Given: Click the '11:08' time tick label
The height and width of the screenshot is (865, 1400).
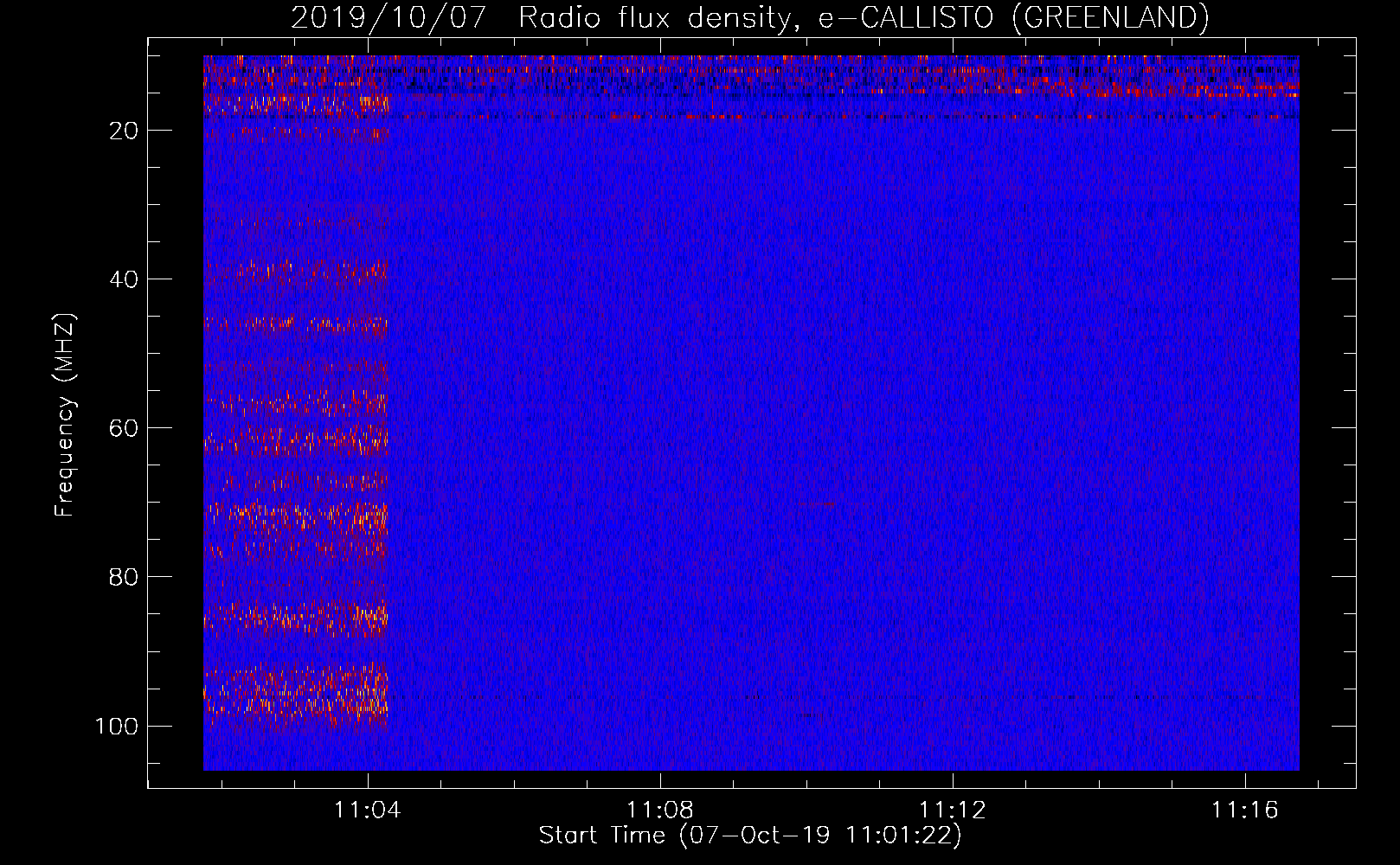Looking at the screenshot, I should click(x=660, y=810).
